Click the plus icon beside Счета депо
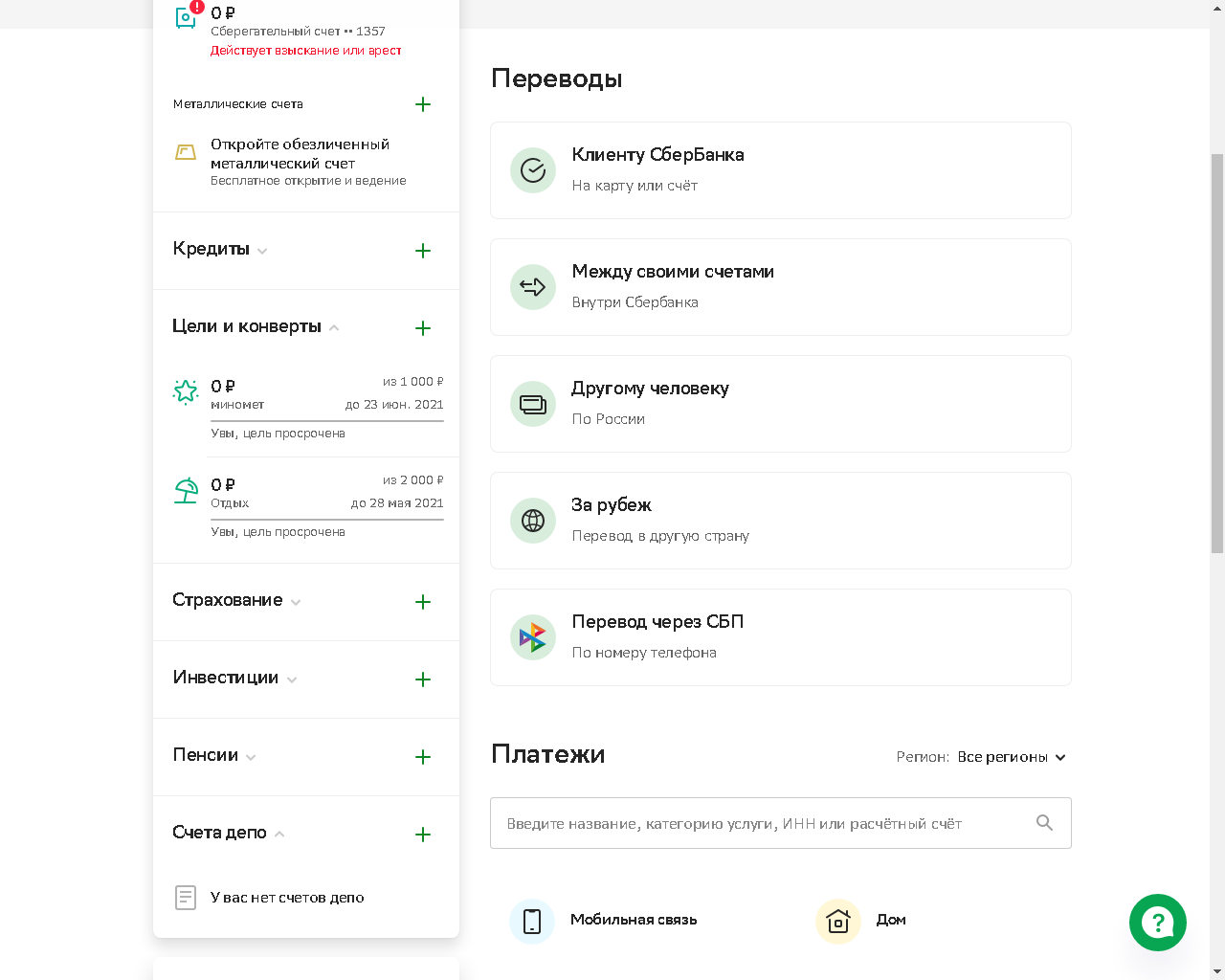The image size is (1225, 980). [x=423, y=835]
